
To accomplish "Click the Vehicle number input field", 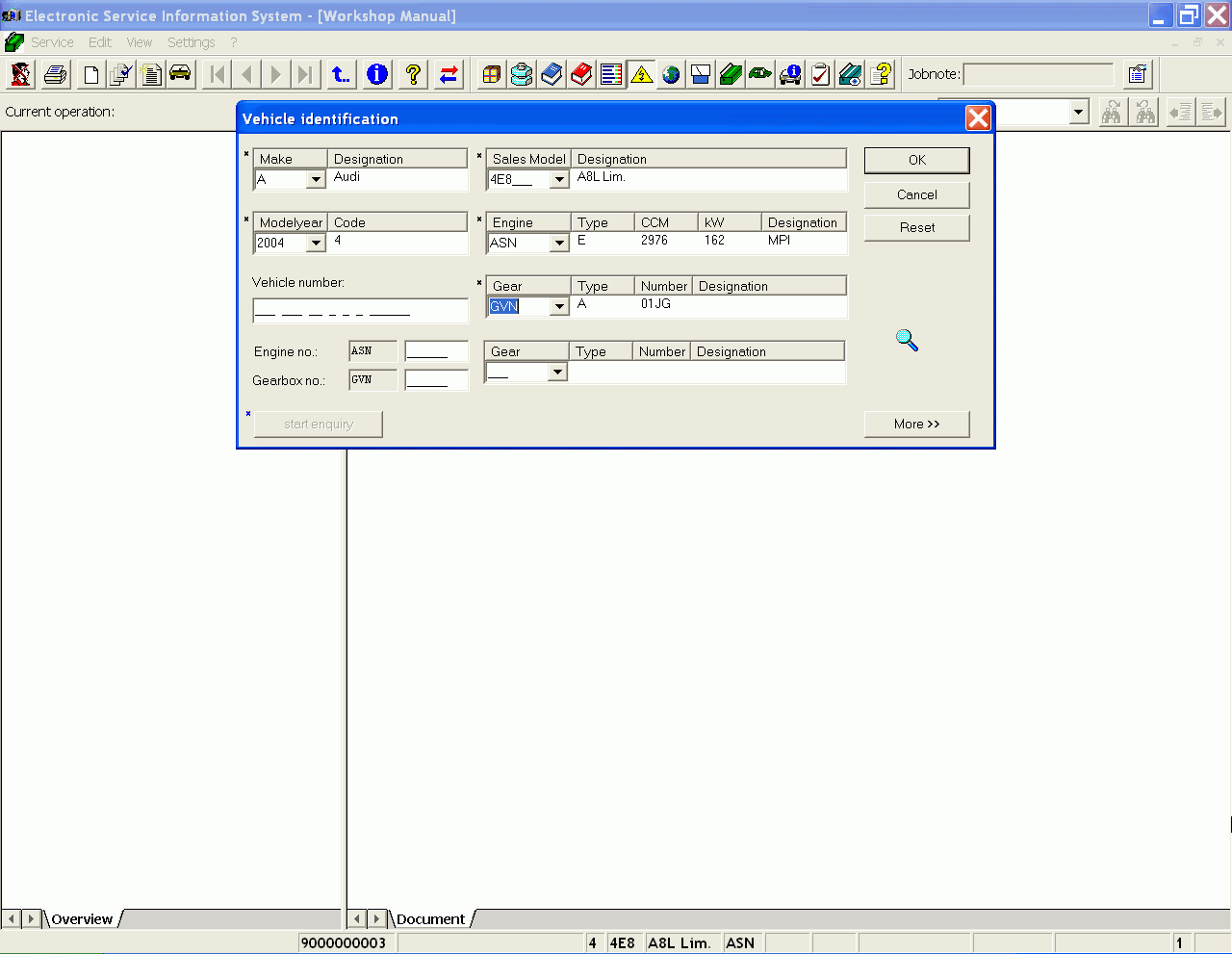I will (x=360, y=311).
